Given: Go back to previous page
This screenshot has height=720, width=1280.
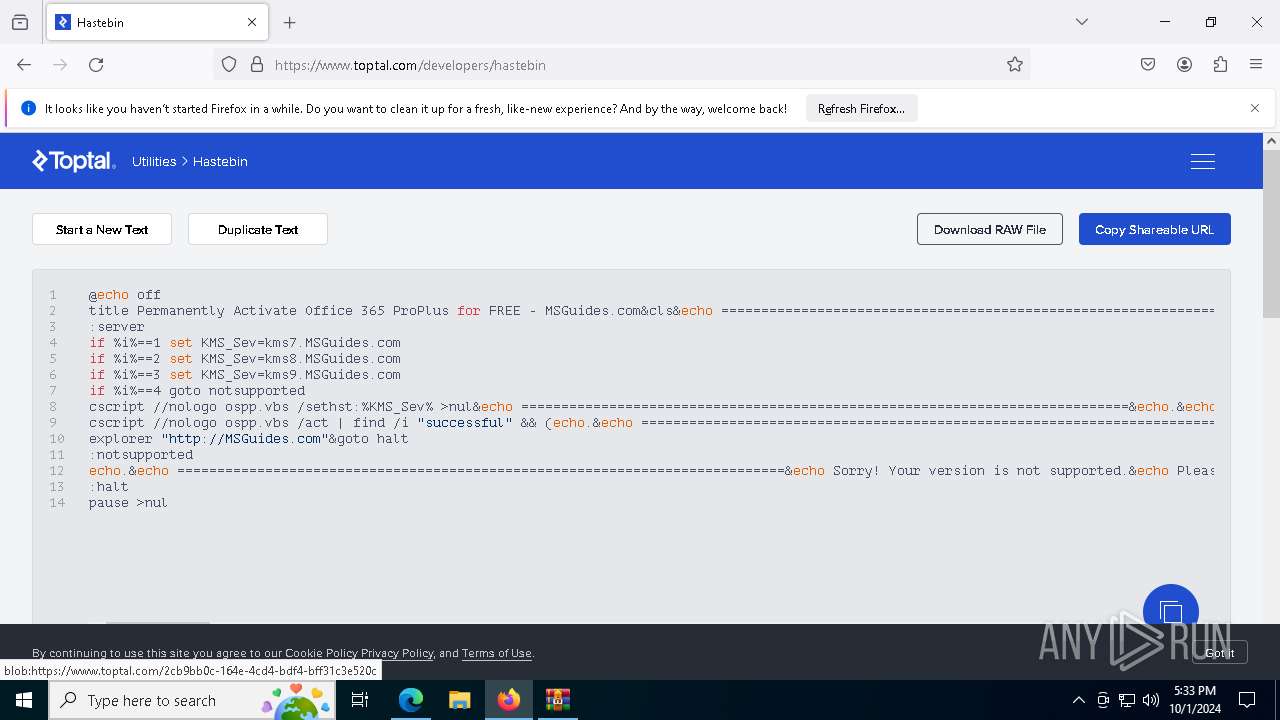Looking at the screenshot, I should (24, 65).
